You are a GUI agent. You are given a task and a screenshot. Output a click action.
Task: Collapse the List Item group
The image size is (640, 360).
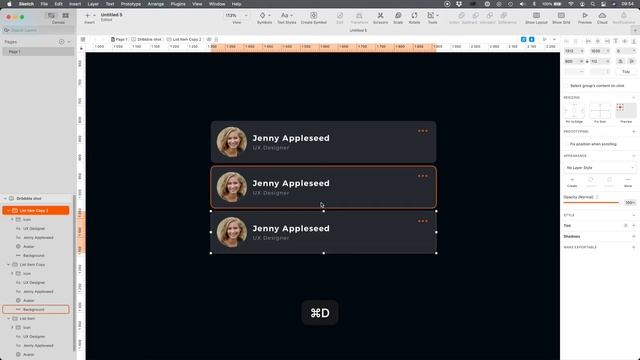(8, 318)
